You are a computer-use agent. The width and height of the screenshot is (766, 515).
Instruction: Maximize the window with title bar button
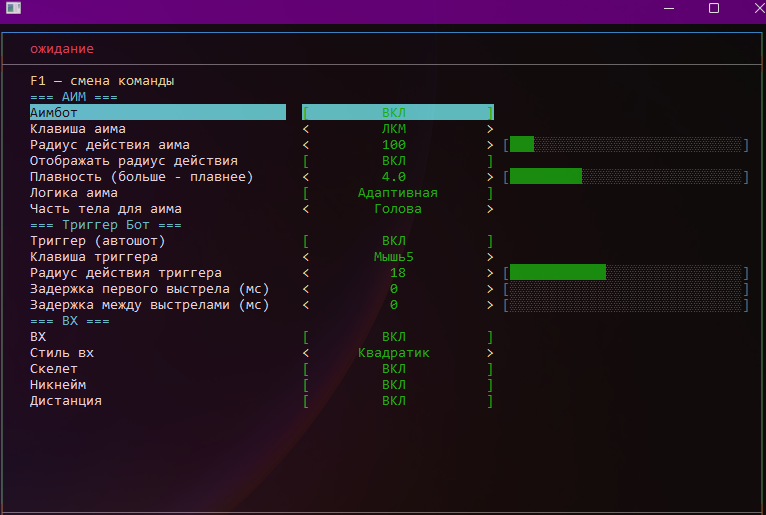tap(714, 8)
